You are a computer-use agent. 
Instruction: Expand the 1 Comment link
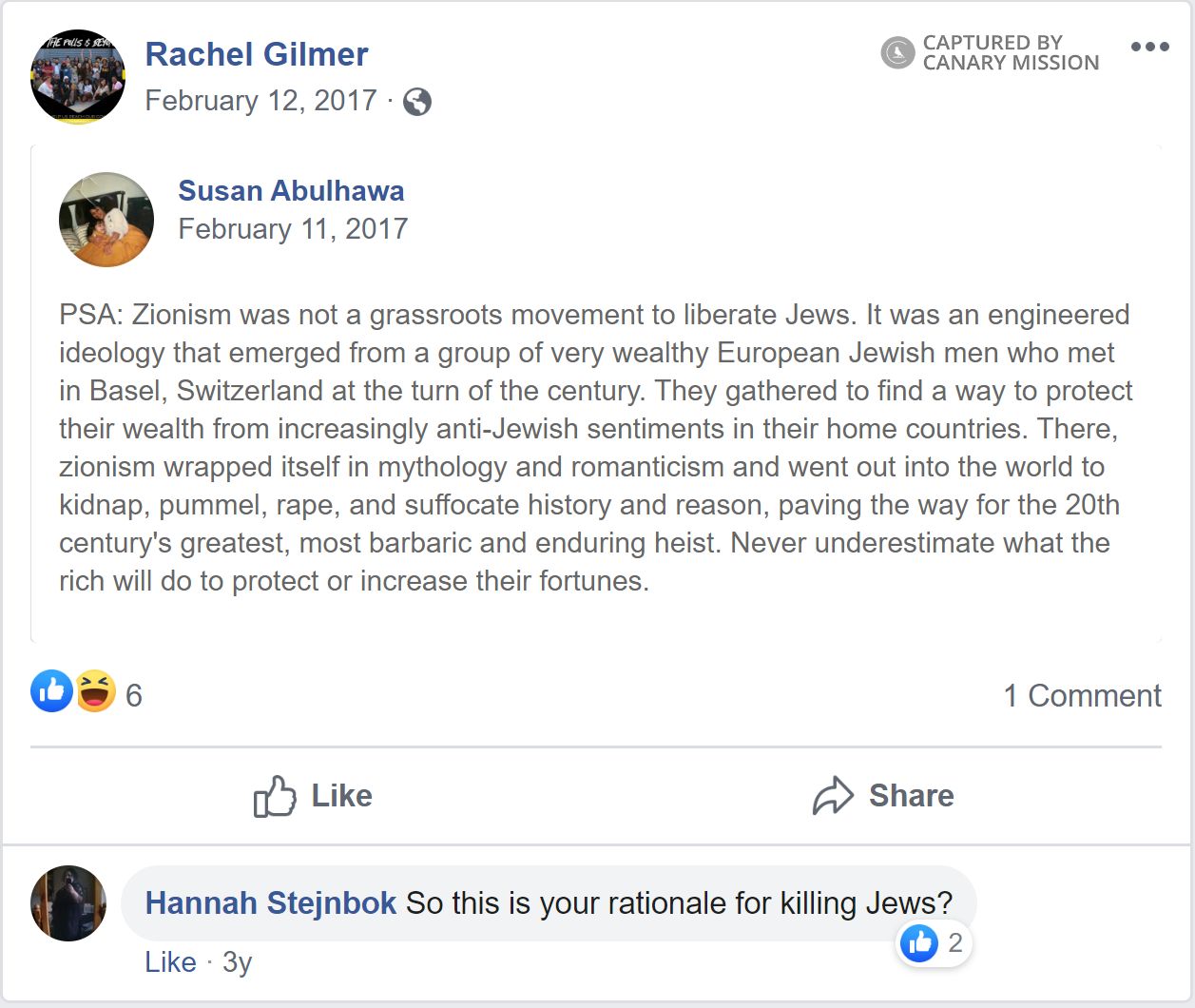[x=1082, y=695]
